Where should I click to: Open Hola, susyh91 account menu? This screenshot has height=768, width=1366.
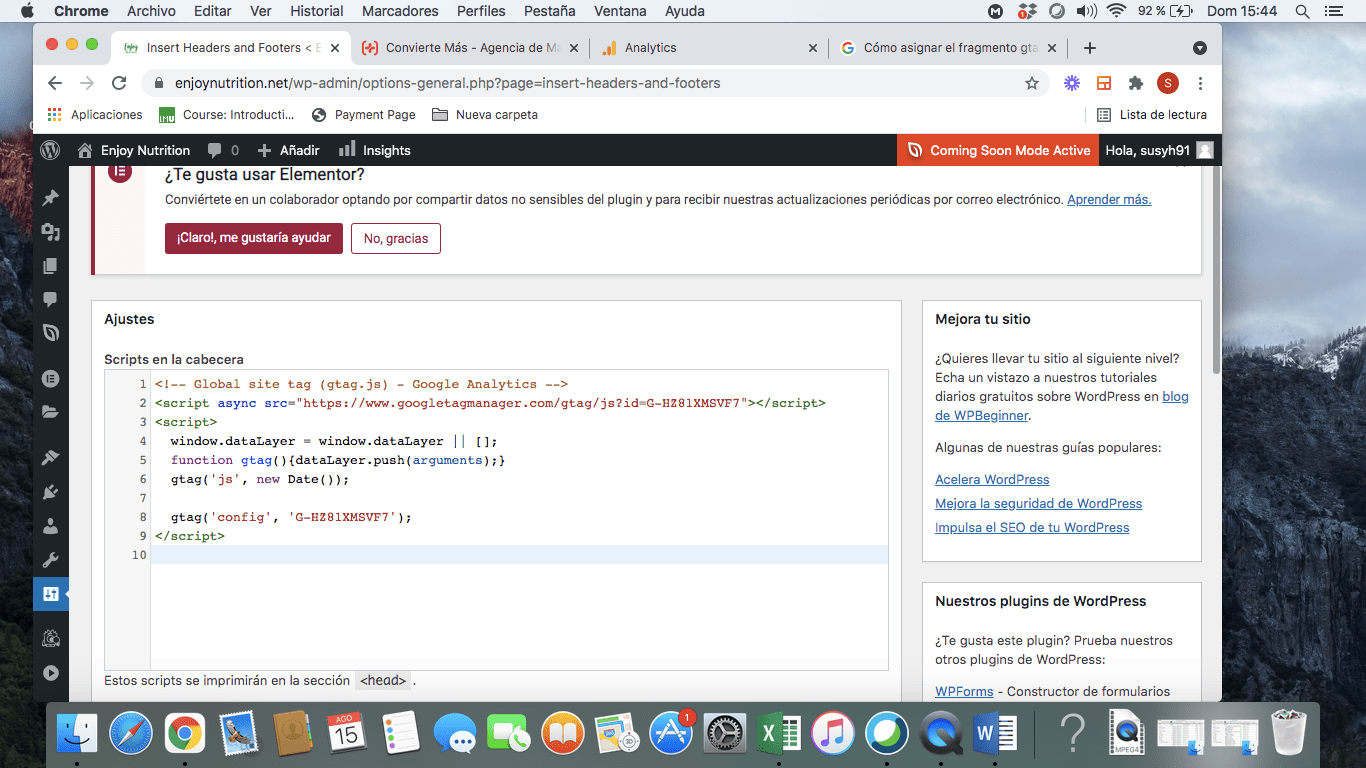point(1159,150)
